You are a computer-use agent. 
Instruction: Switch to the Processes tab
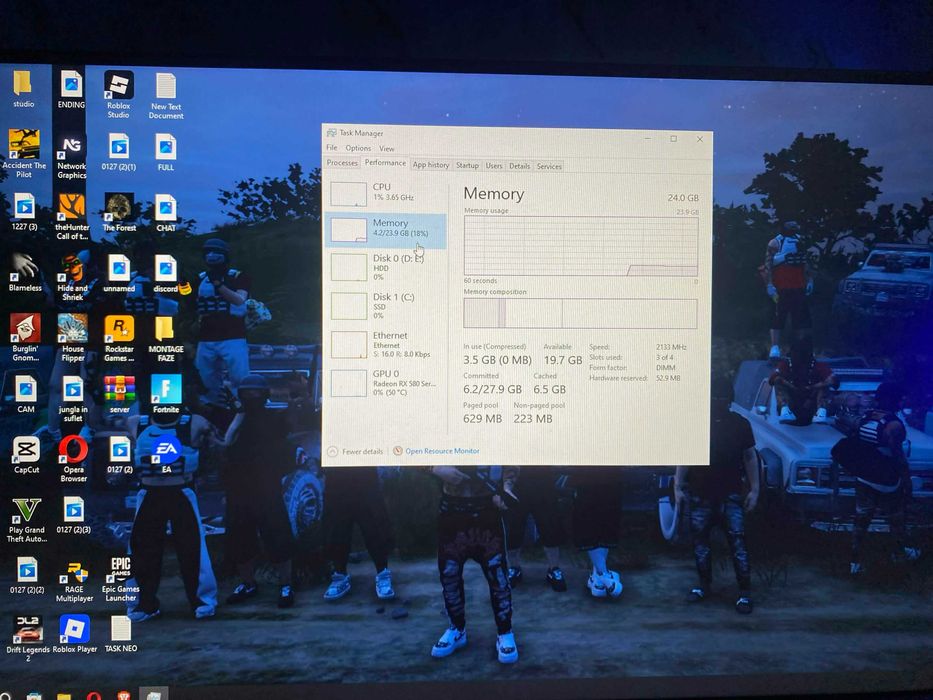(x=342, y=162)
